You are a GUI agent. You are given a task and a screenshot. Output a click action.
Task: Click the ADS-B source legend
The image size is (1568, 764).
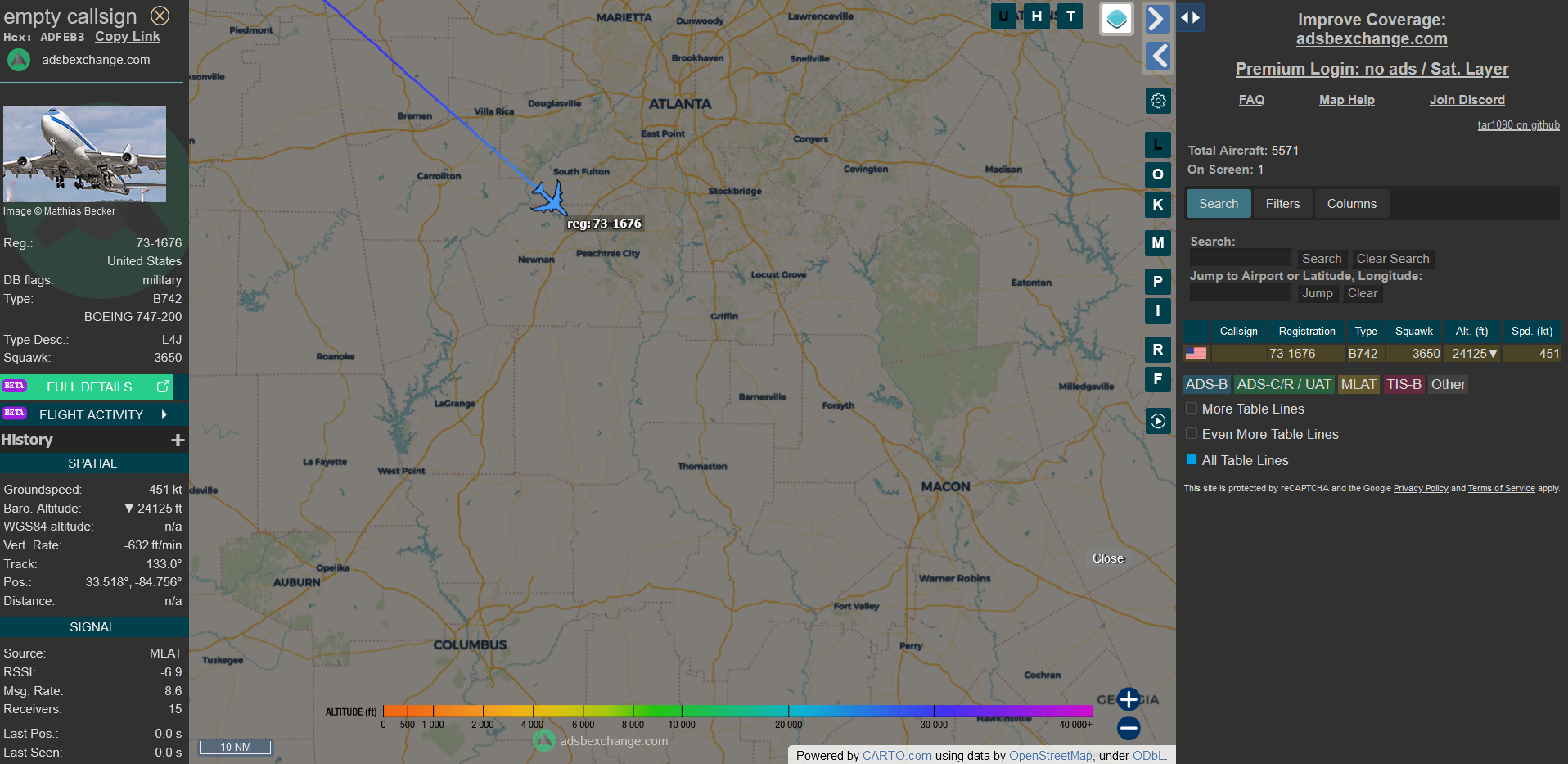coord(1206,384)
